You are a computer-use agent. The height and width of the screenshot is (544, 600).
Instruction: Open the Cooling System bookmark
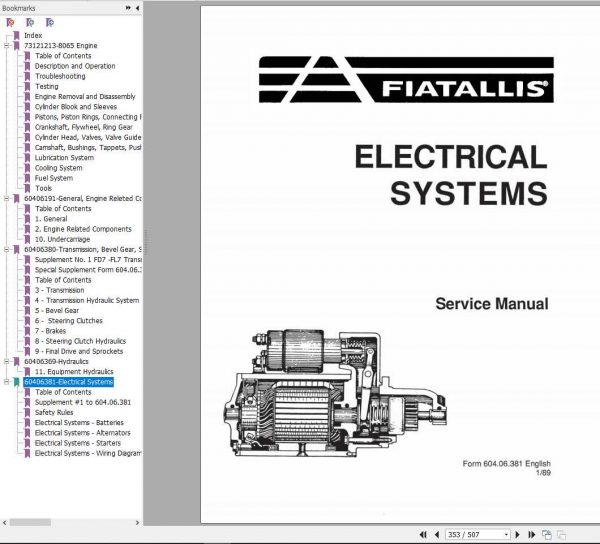point(59,168)
